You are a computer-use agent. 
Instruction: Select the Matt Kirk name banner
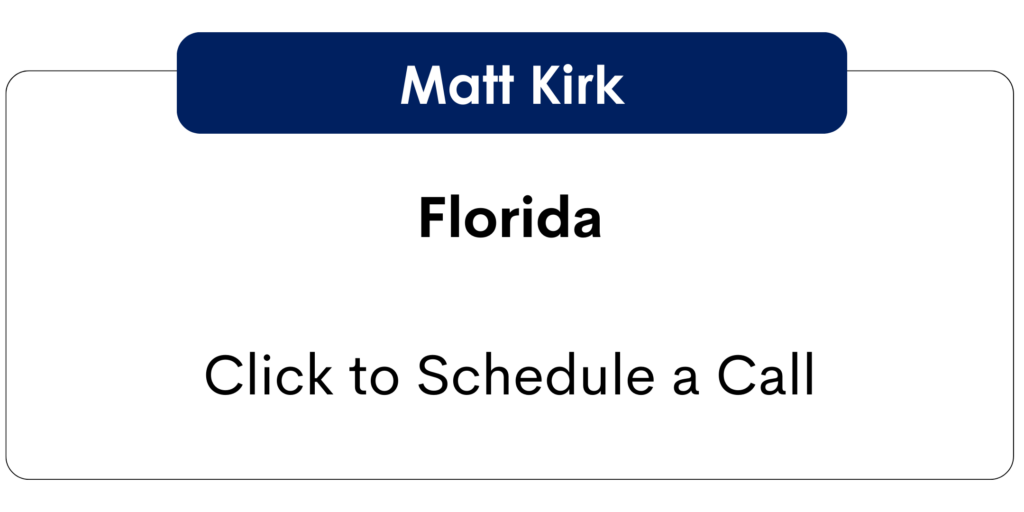click(512, 84)
